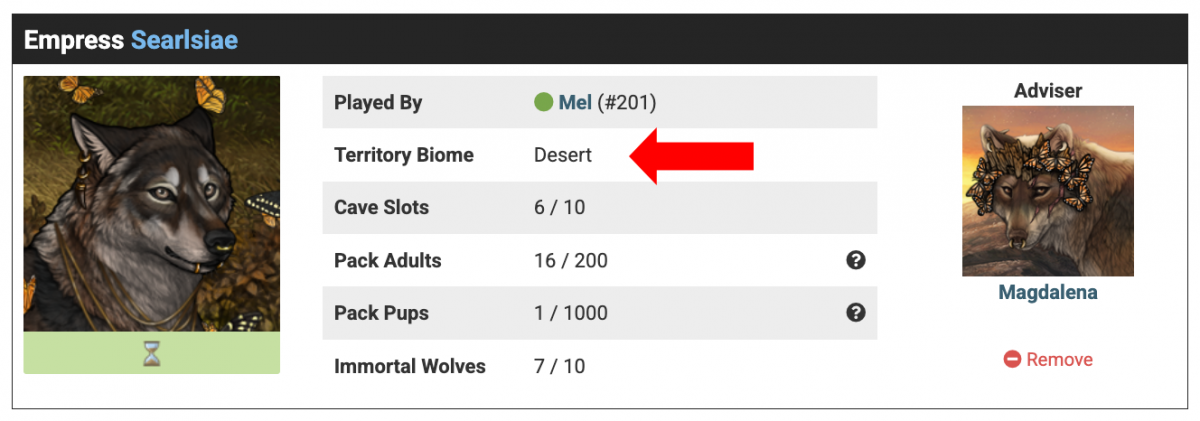This screenshot has height=421, width=1200.
Task: Open the Pack Adults help question mark
Action: click(x=856, y=260)
